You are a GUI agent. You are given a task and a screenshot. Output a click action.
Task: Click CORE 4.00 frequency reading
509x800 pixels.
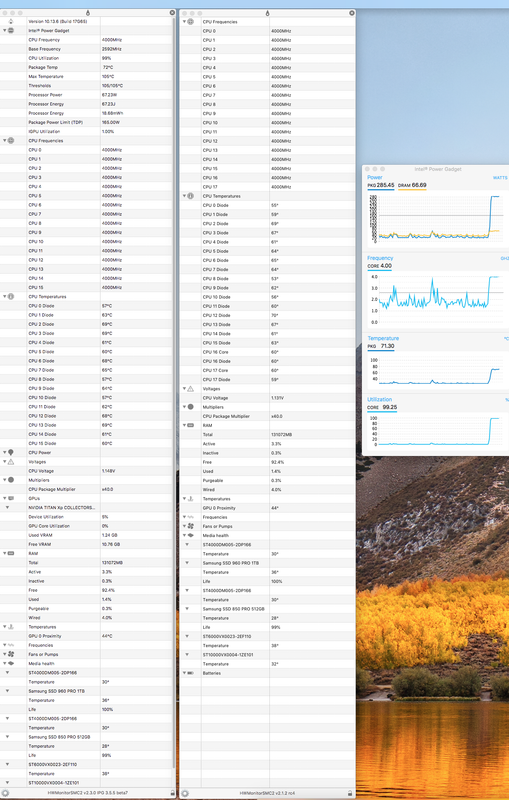point(380,266)
